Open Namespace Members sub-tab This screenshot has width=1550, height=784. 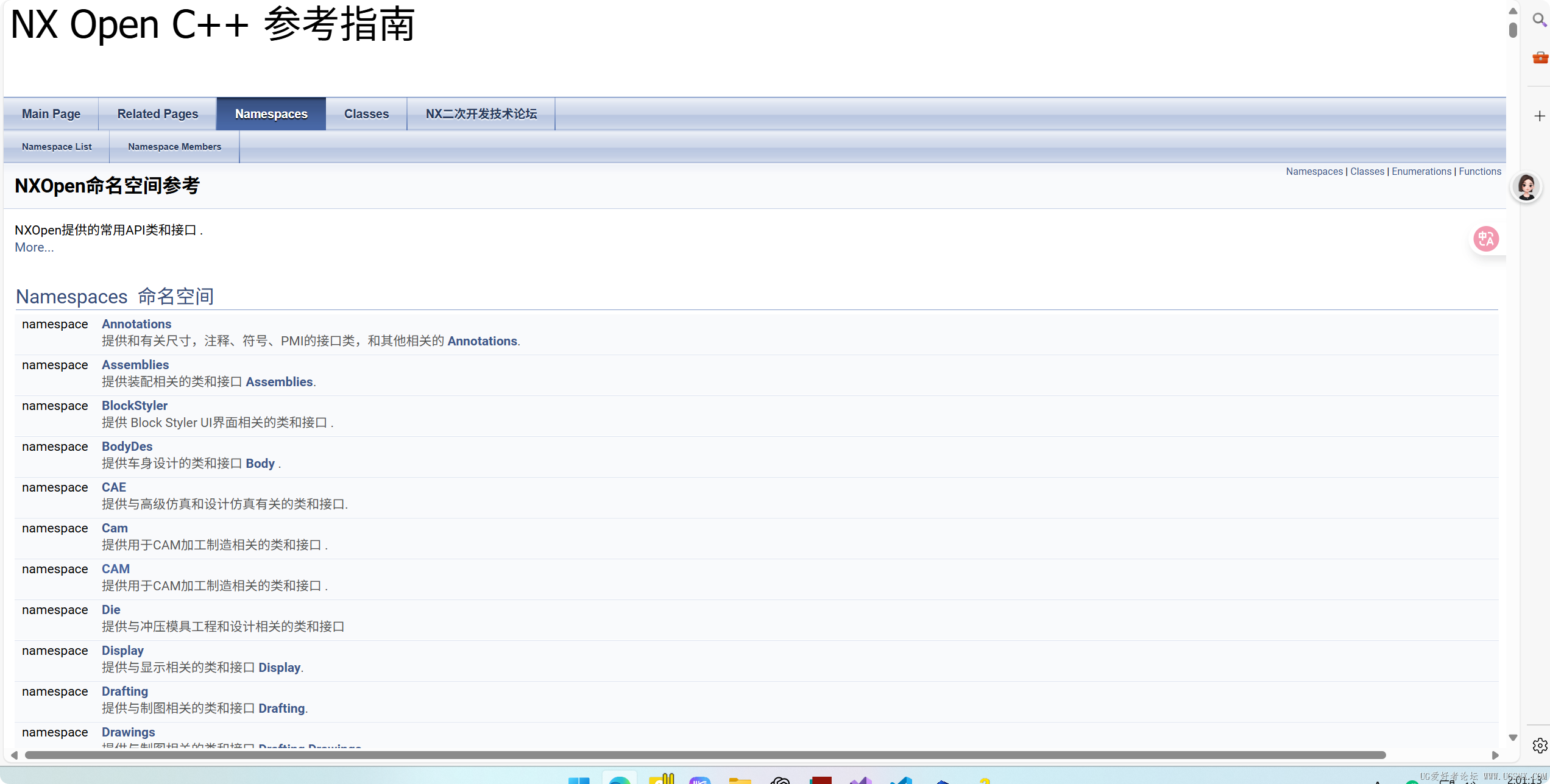(x=175, y=147)
